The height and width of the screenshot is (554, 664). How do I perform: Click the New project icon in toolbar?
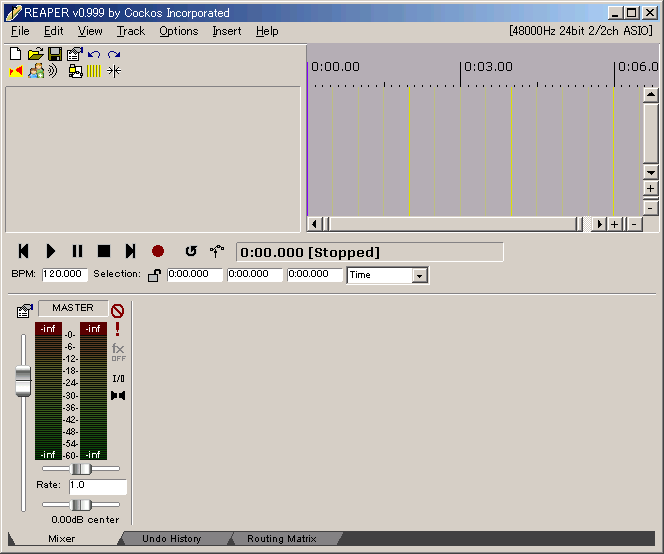pyautogui.click(x=15, y=54)
